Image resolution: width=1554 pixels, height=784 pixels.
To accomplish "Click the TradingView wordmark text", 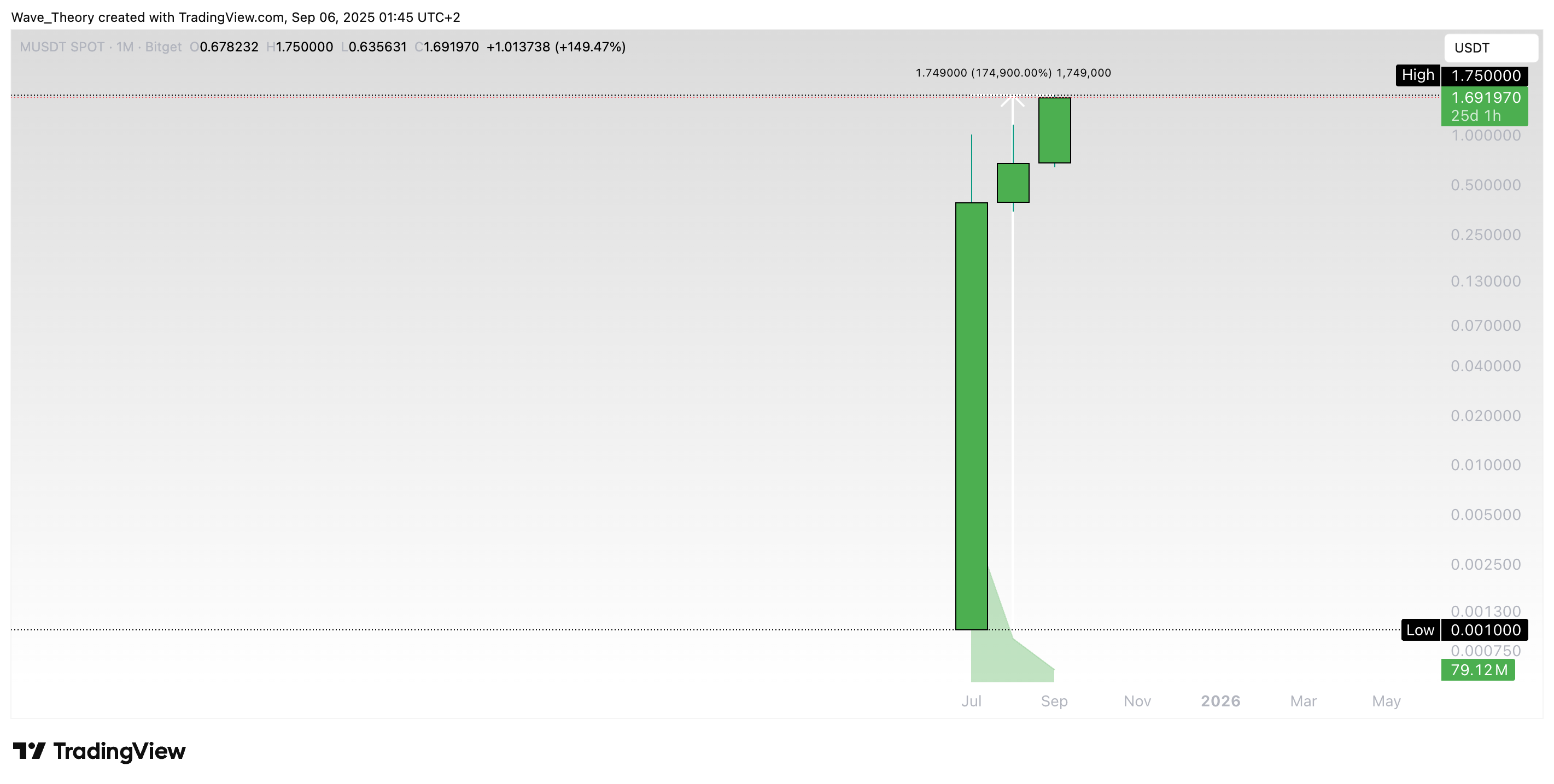I will (119, 751).
